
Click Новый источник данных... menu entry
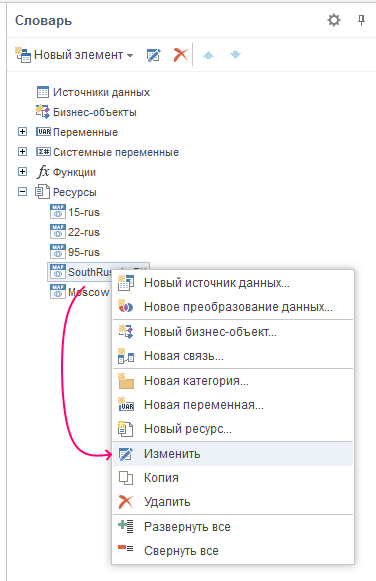coord(233,283)
